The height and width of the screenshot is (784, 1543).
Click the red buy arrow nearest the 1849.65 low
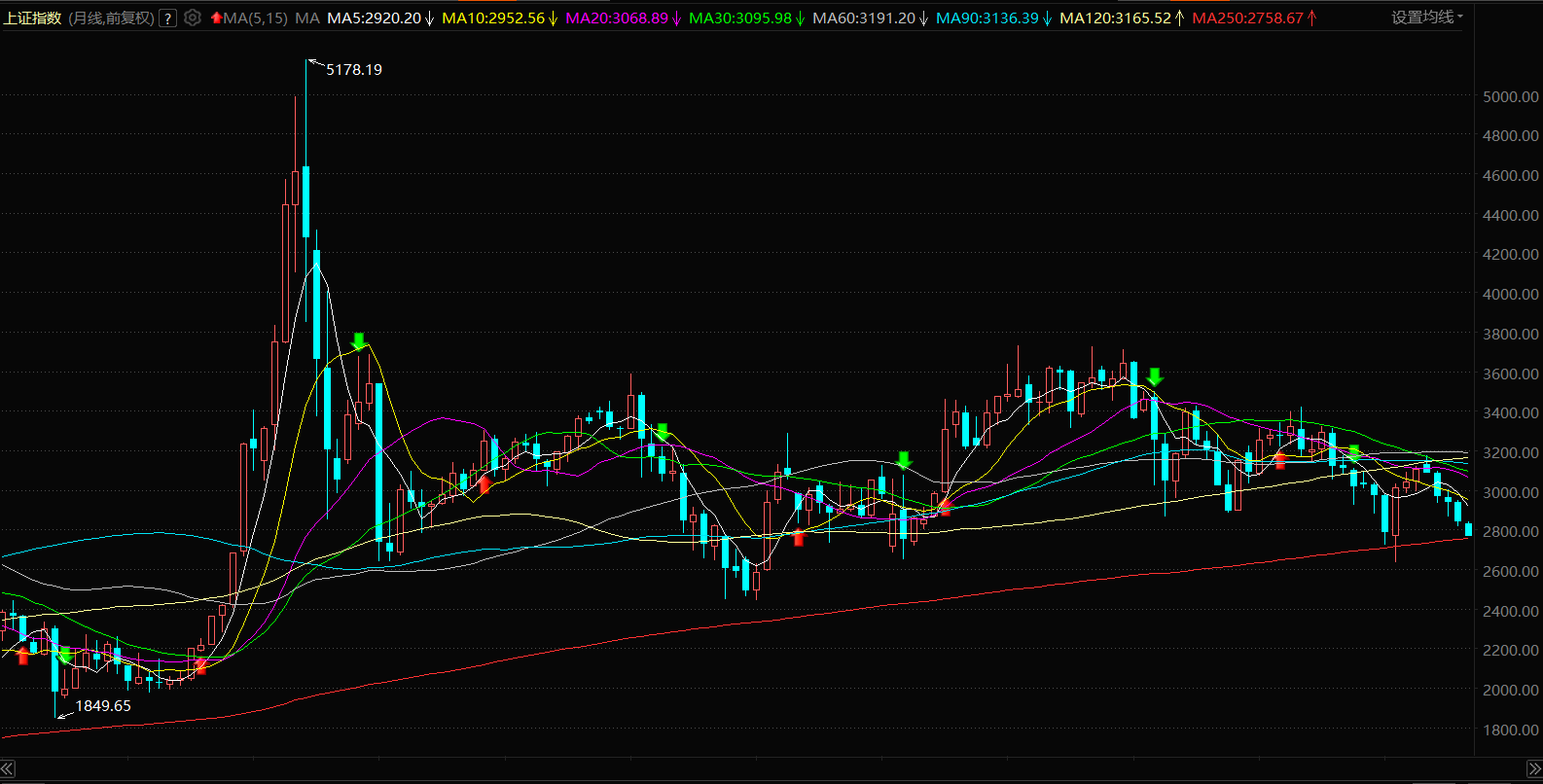click(x=23, y=656)
